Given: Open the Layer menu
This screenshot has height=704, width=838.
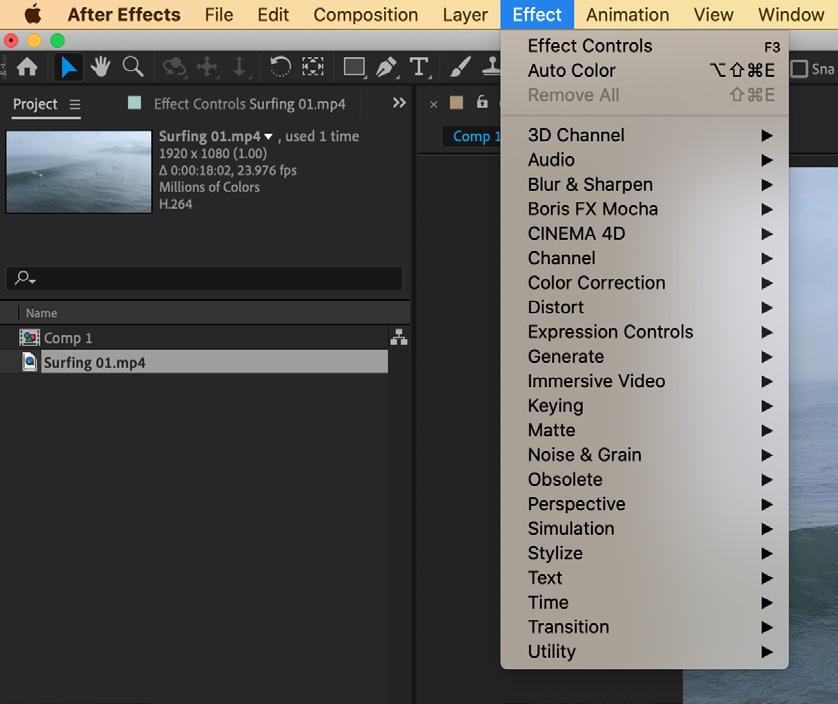Looking at the screenshot, I should point(465,14).
